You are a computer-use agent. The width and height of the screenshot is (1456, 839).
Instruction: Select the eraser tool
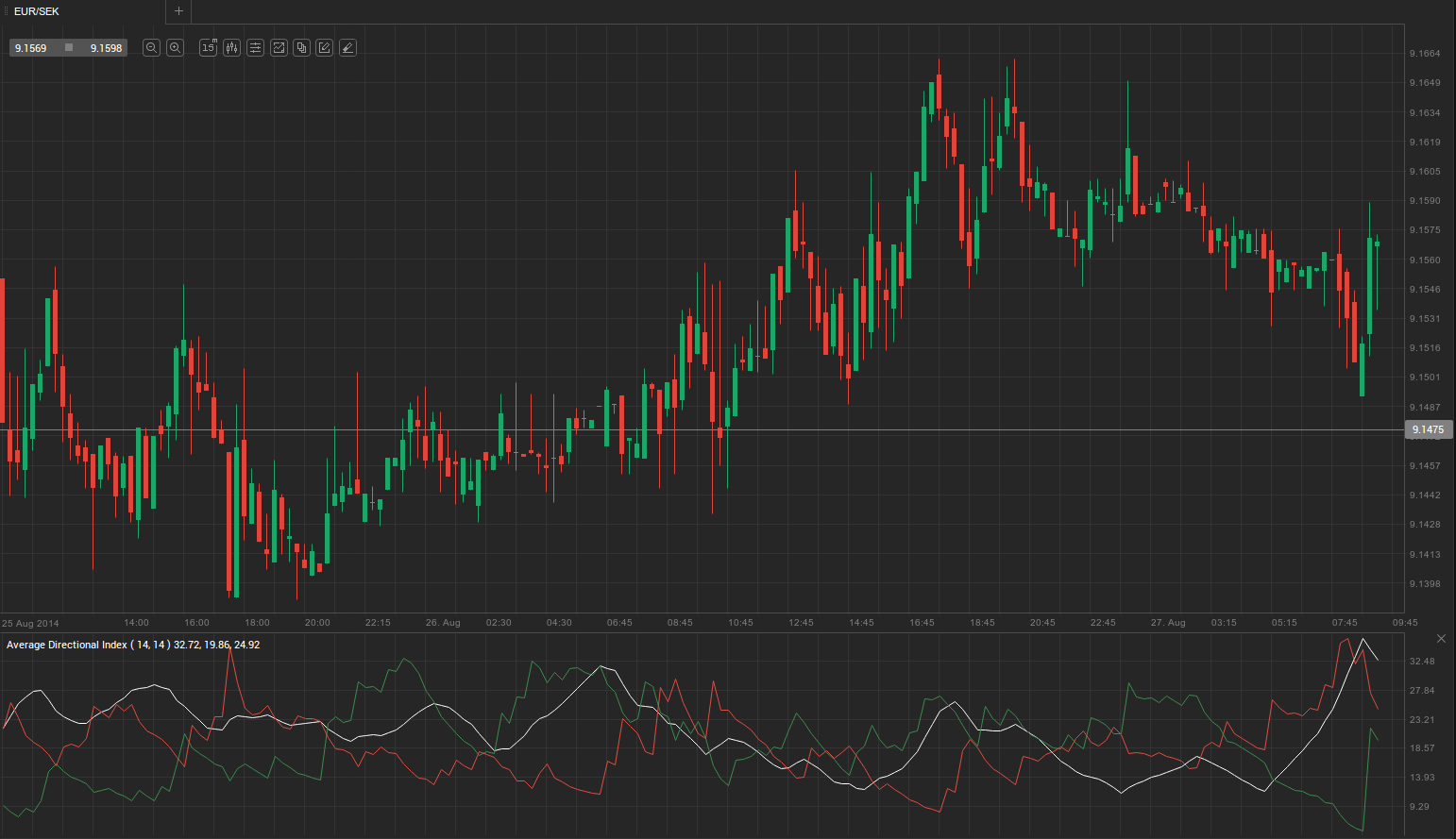(x=347, y=48)
